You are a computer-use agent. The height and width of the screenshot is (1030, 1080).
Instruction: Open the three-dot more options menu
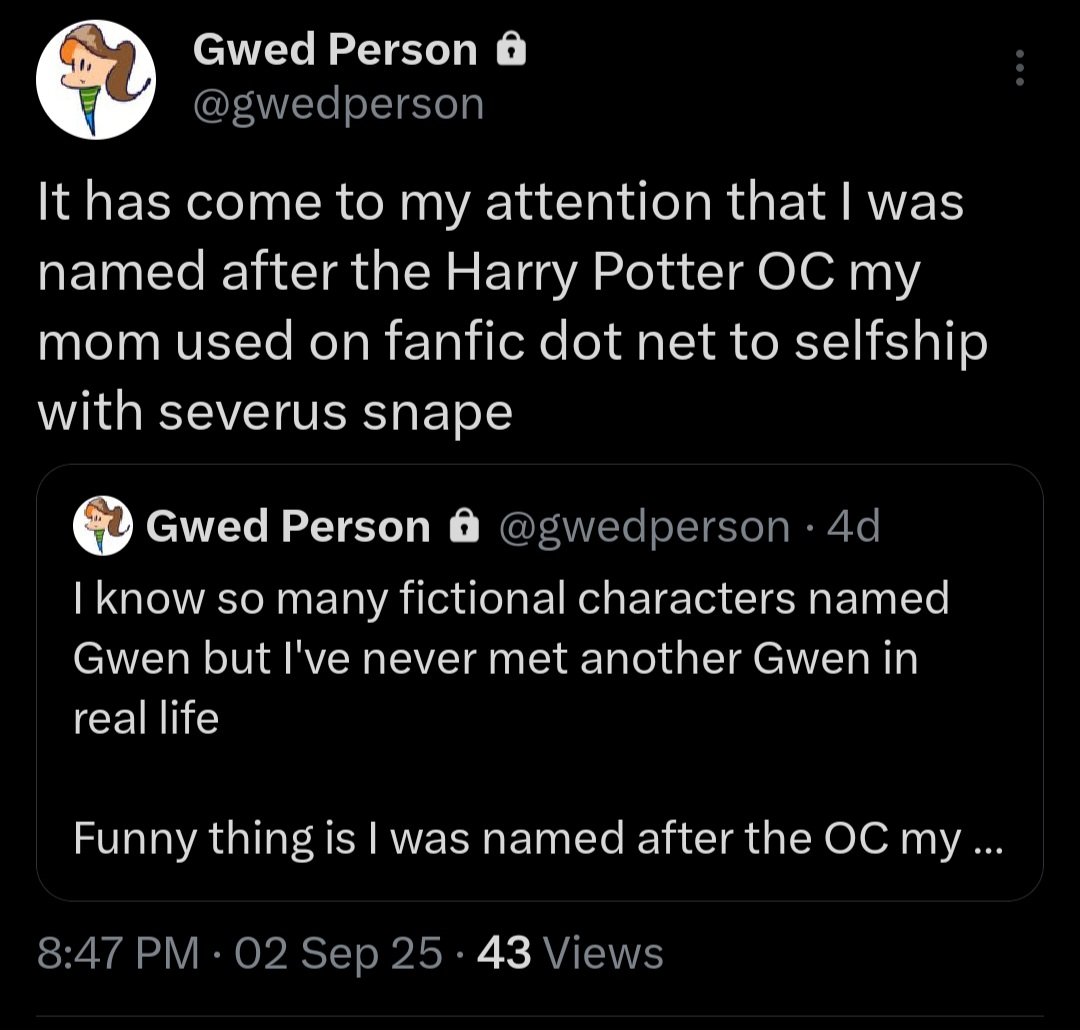[x=1019, y=68]
